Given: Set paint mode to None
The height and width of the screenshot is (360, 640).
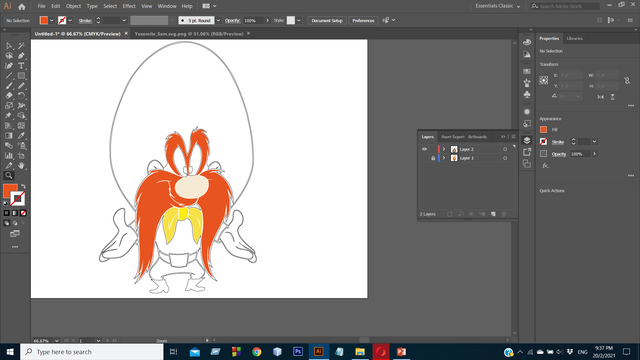Looking at the screenshot, I should 23,213.
